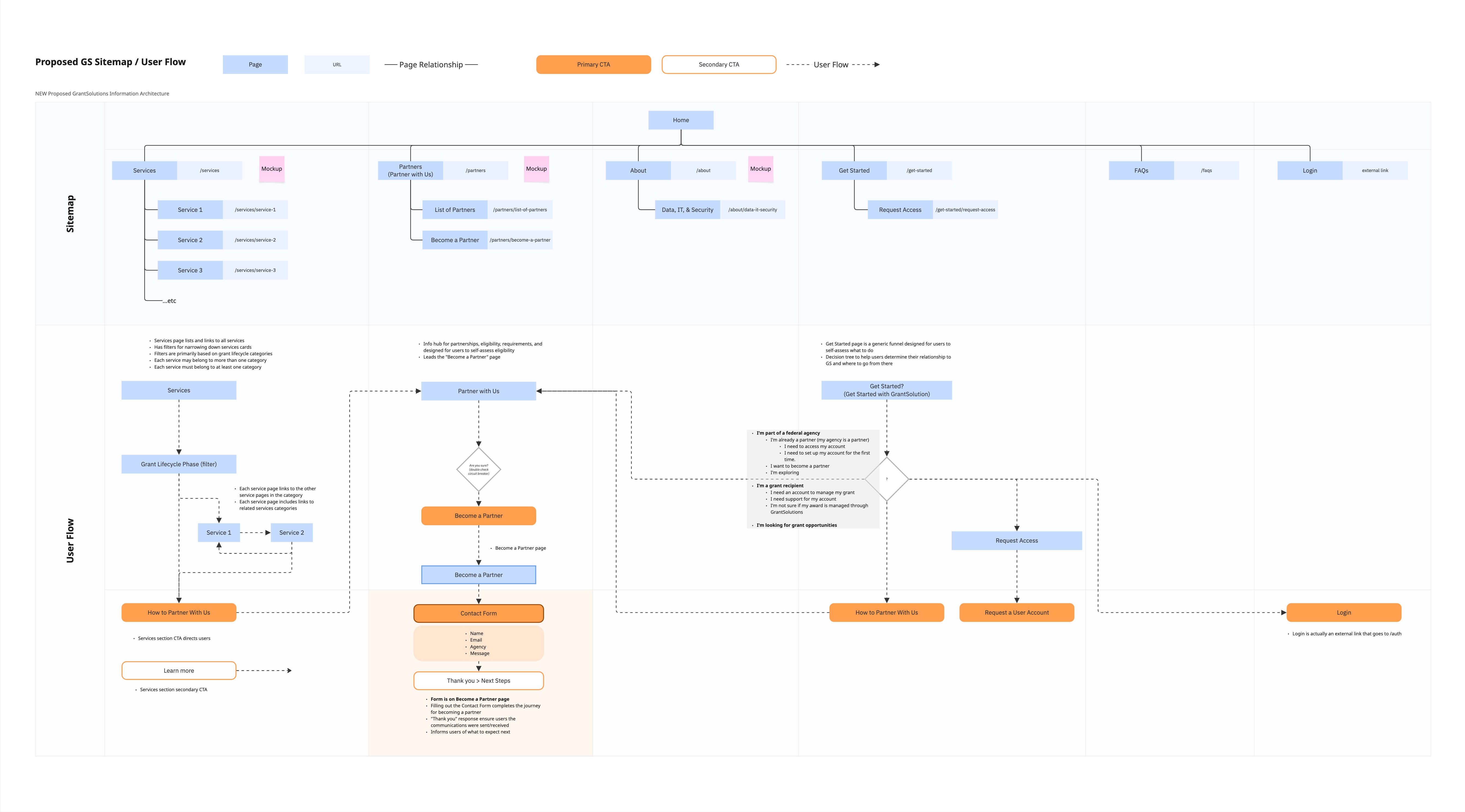Click the Mockup sticky note beside /about
Viewport: 1465px width, 812px height.
coord(760,169)
